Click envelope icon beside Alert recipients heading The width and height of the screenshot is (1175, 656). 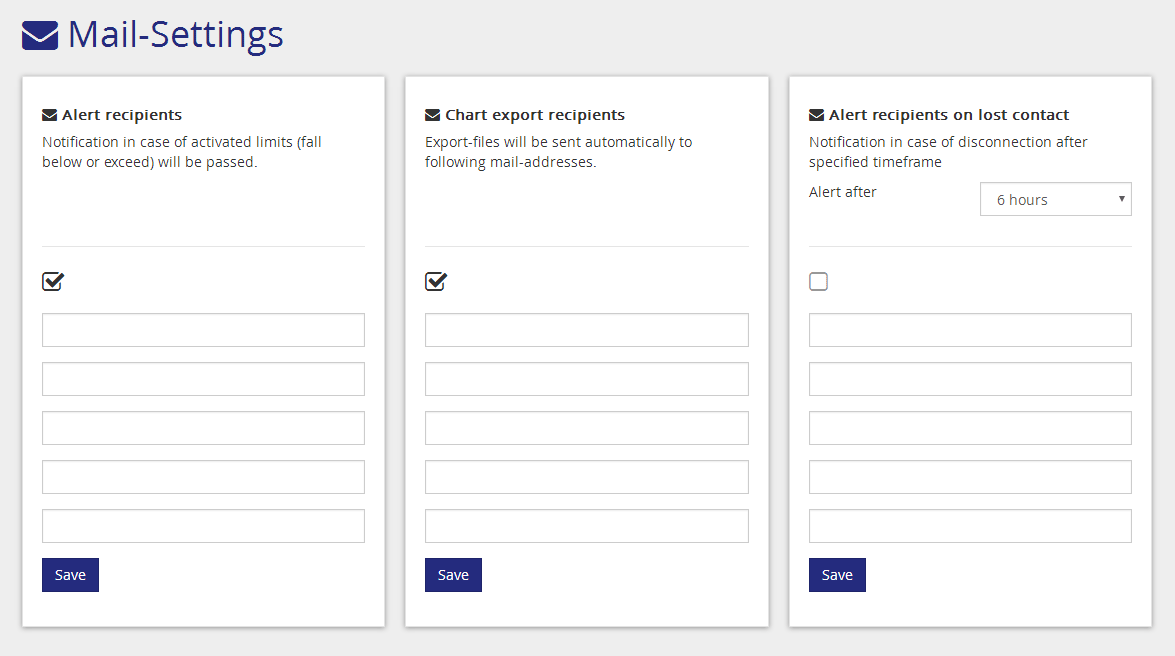49,115
